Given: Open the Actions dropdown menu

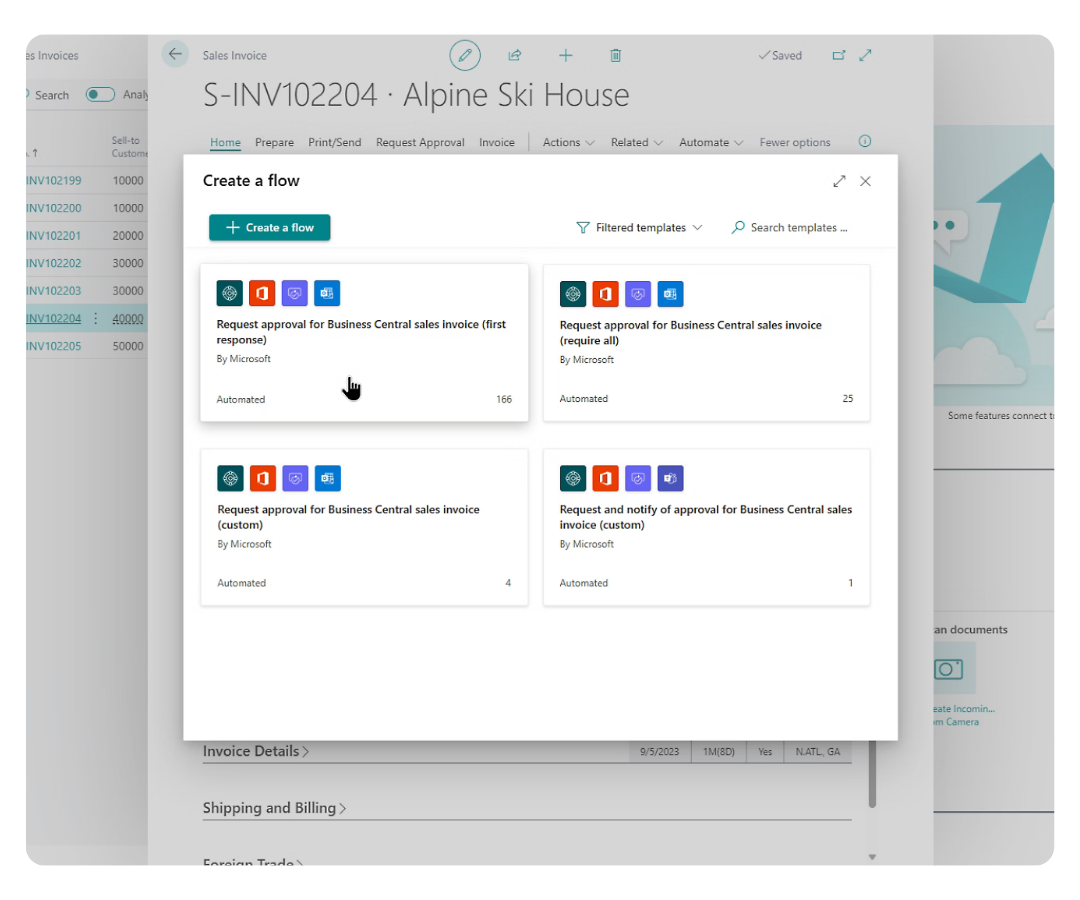Looking at the screenshot, I should [x=568, y=142].
